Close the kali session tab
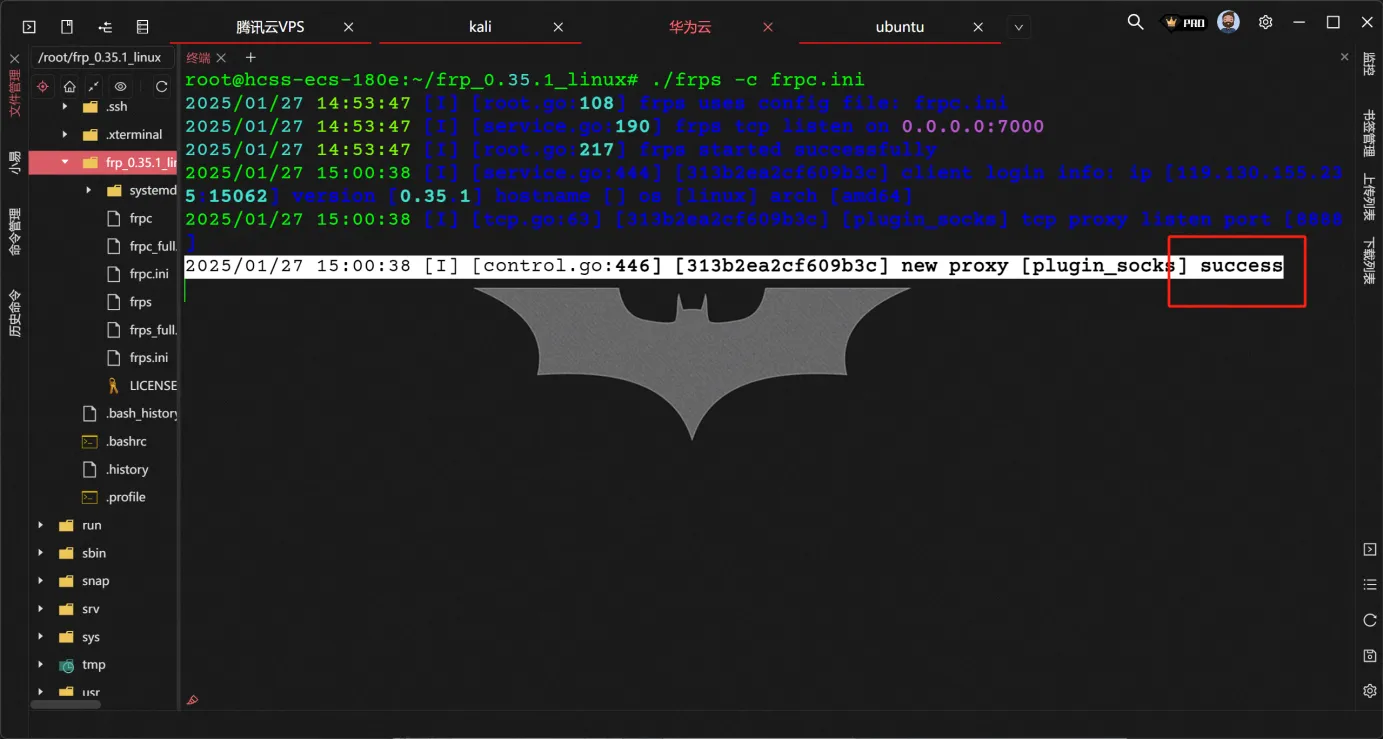 [559, 27]
